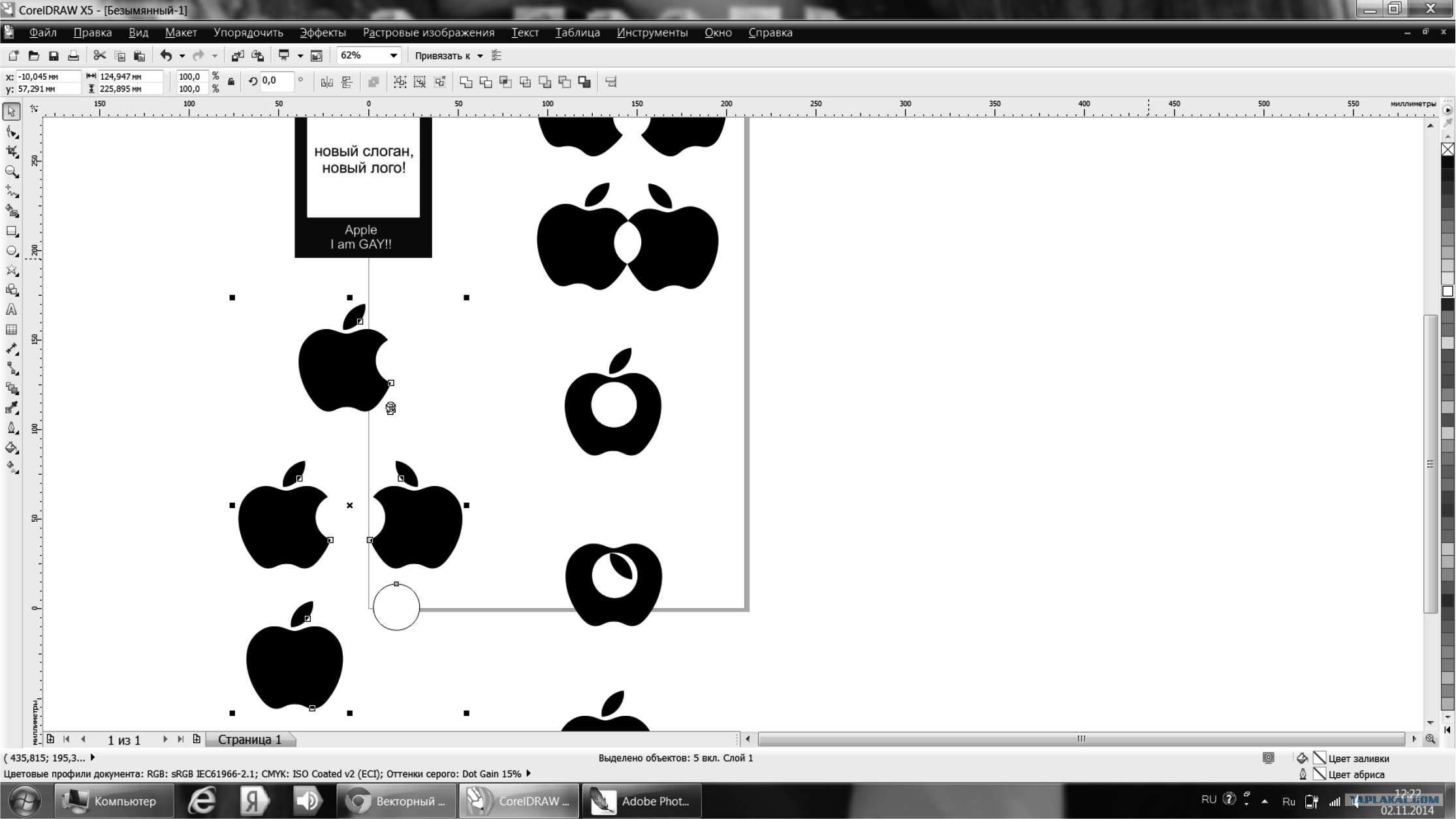Select the Freehand drawing tool
The image size is (1456, 819).
coord(12,191)
